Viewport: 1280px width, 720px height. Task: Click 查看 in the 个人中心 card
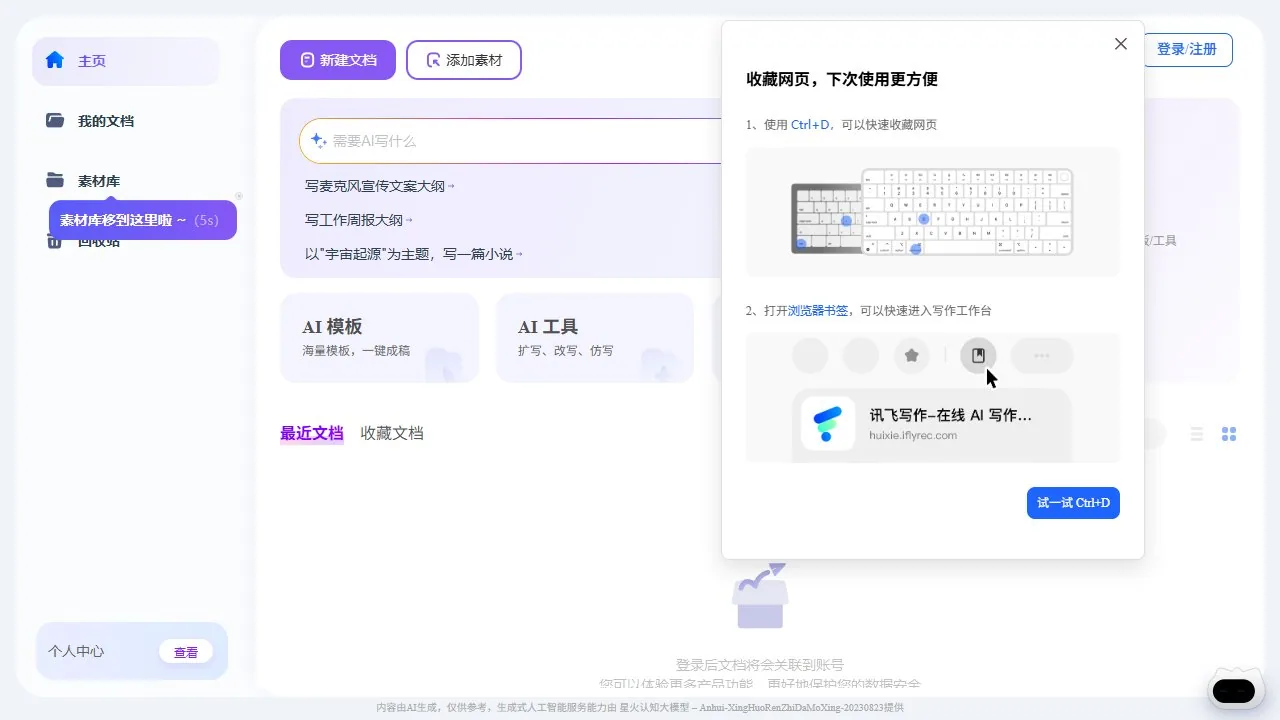pos(186,652)
